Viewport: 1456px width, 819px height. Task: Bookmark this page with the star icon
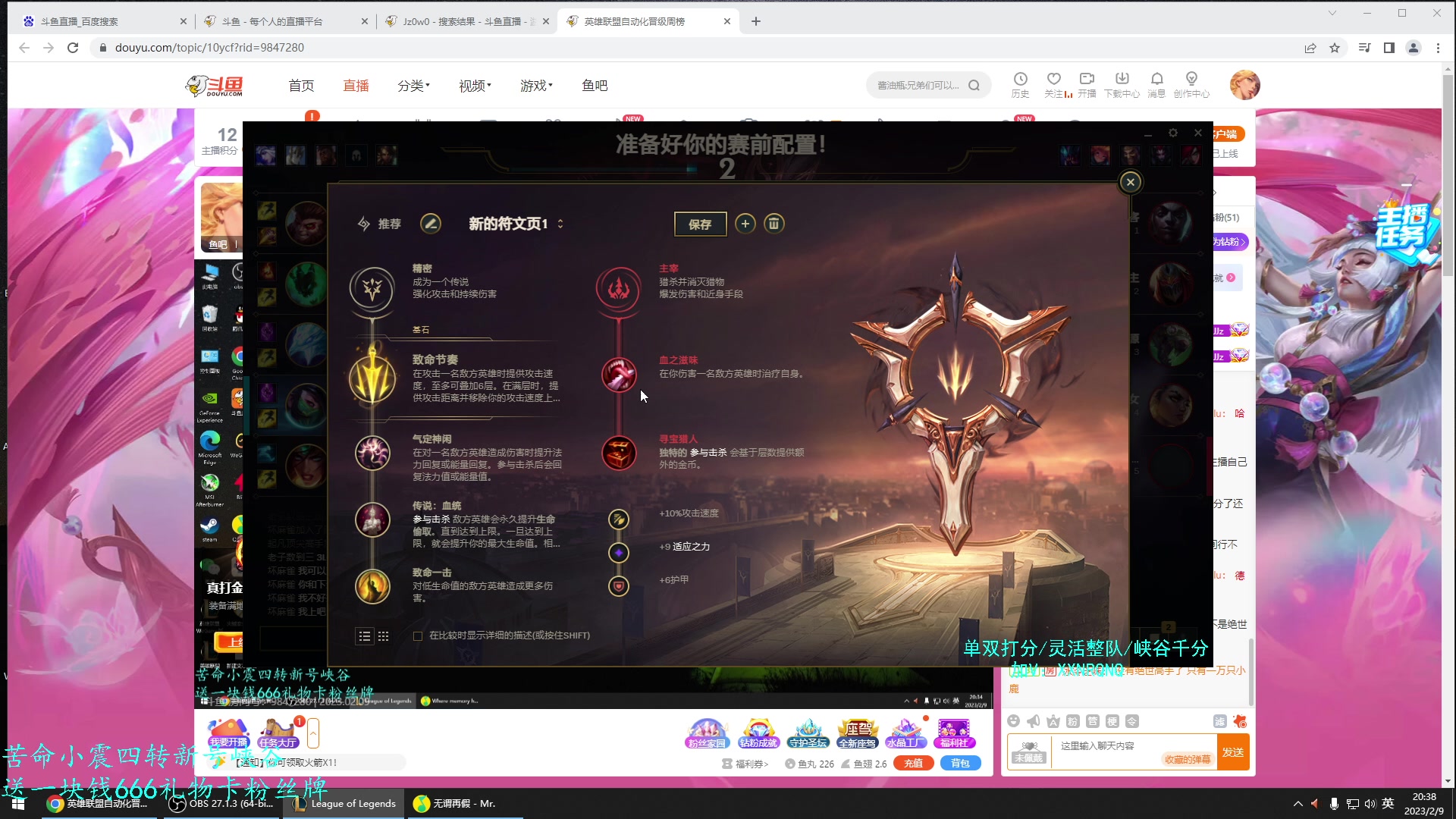coord(1335,48)
